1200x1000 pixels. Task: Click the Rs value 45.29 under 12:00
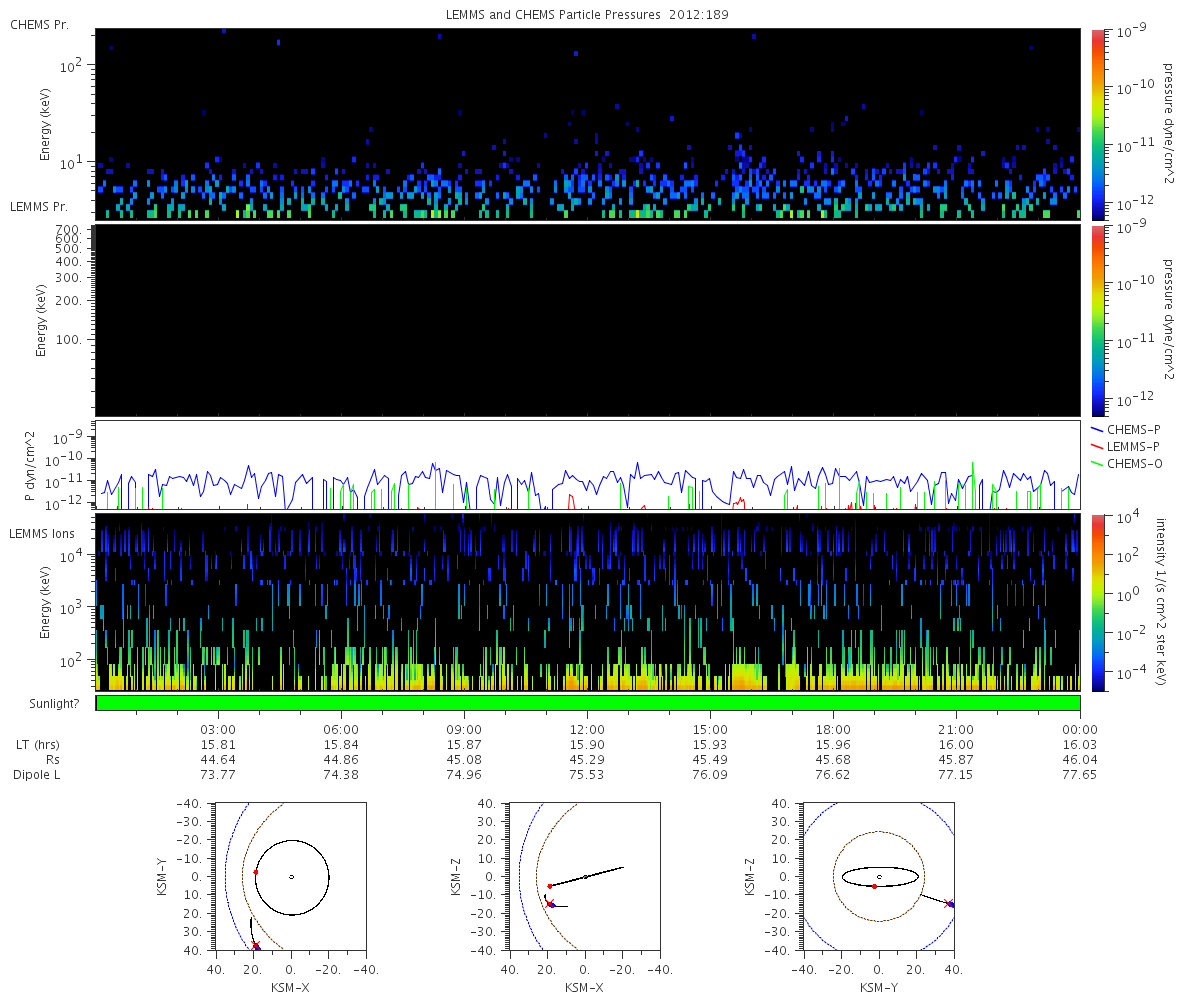coord(587,760)
